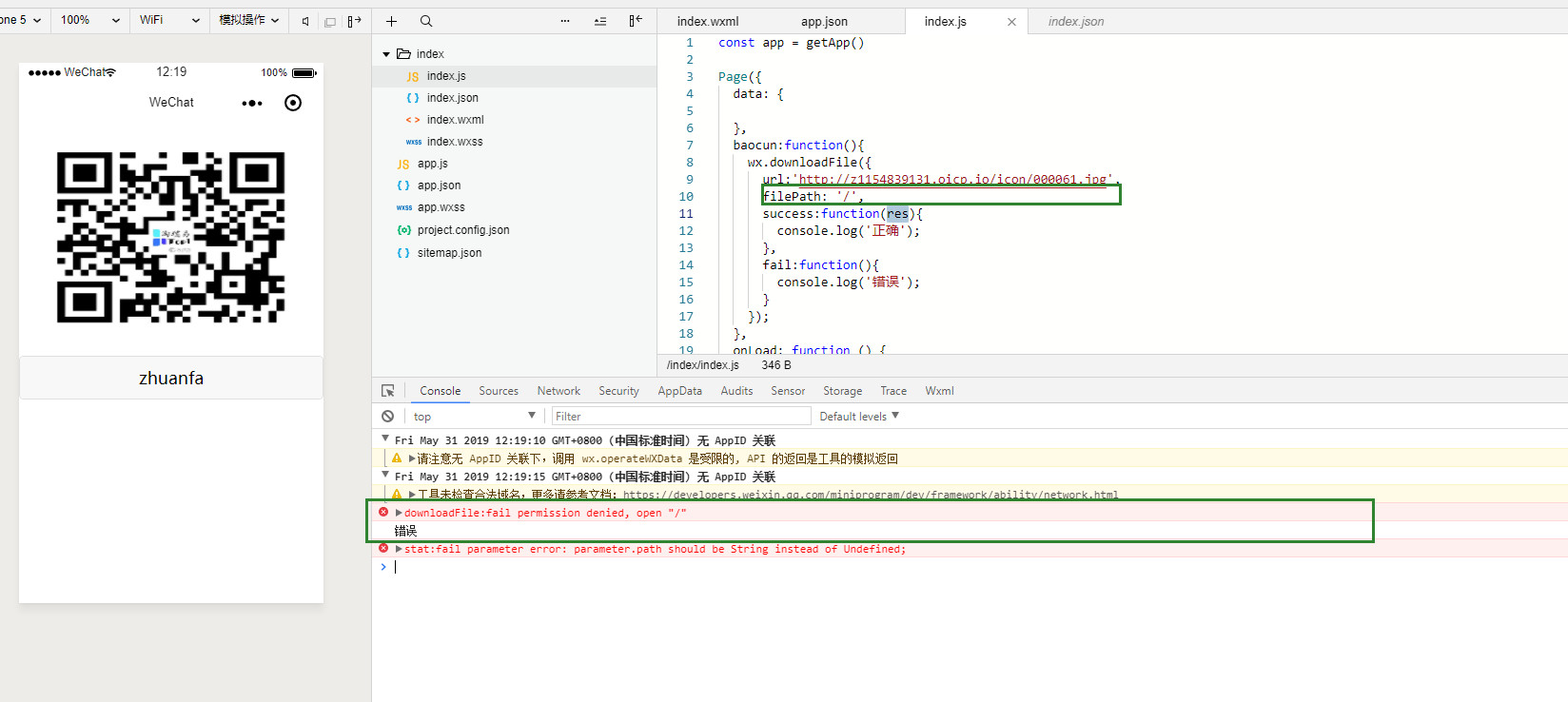This screenshot has height=702, width=1568.
Task: Click the simulator capsule close circle button
Action: 293,103
